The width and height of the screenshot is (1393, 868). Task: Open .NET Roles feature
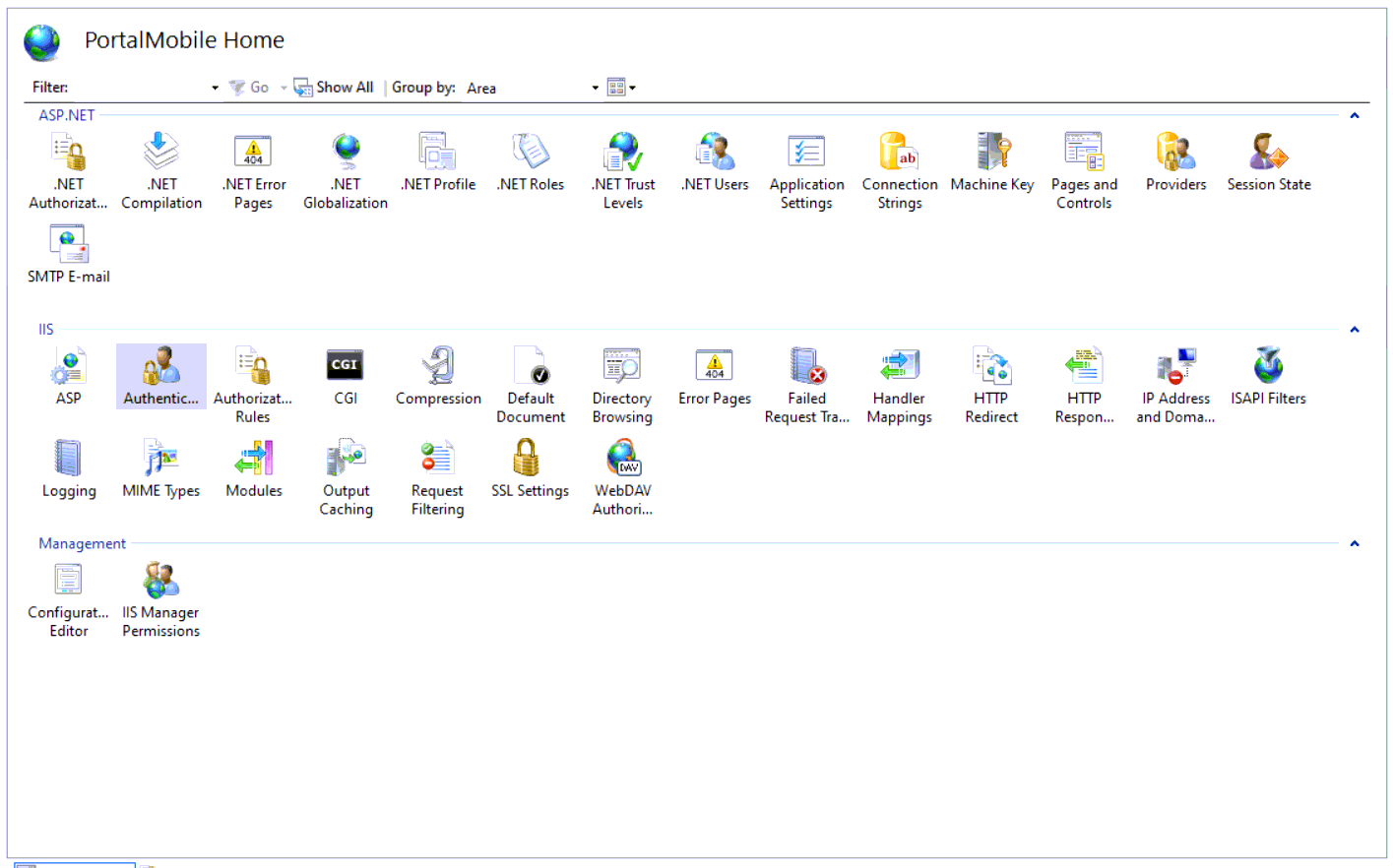point(531,163)
